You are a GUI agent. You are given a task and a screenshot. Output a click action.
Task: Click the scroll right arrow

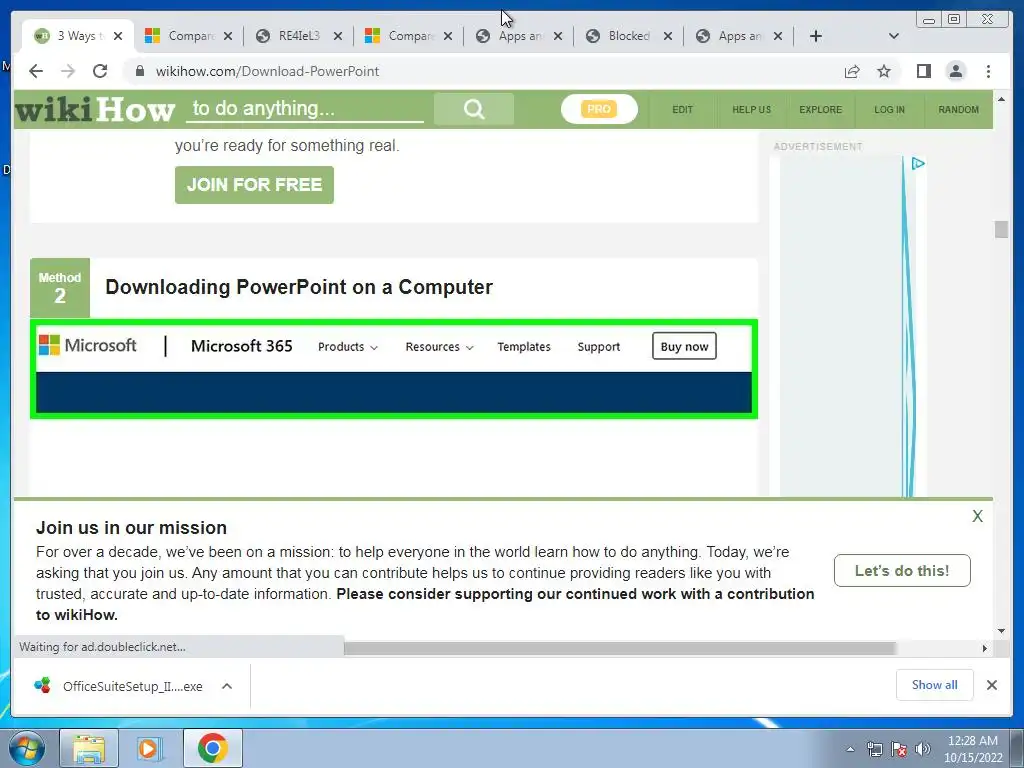click(985, 648)
